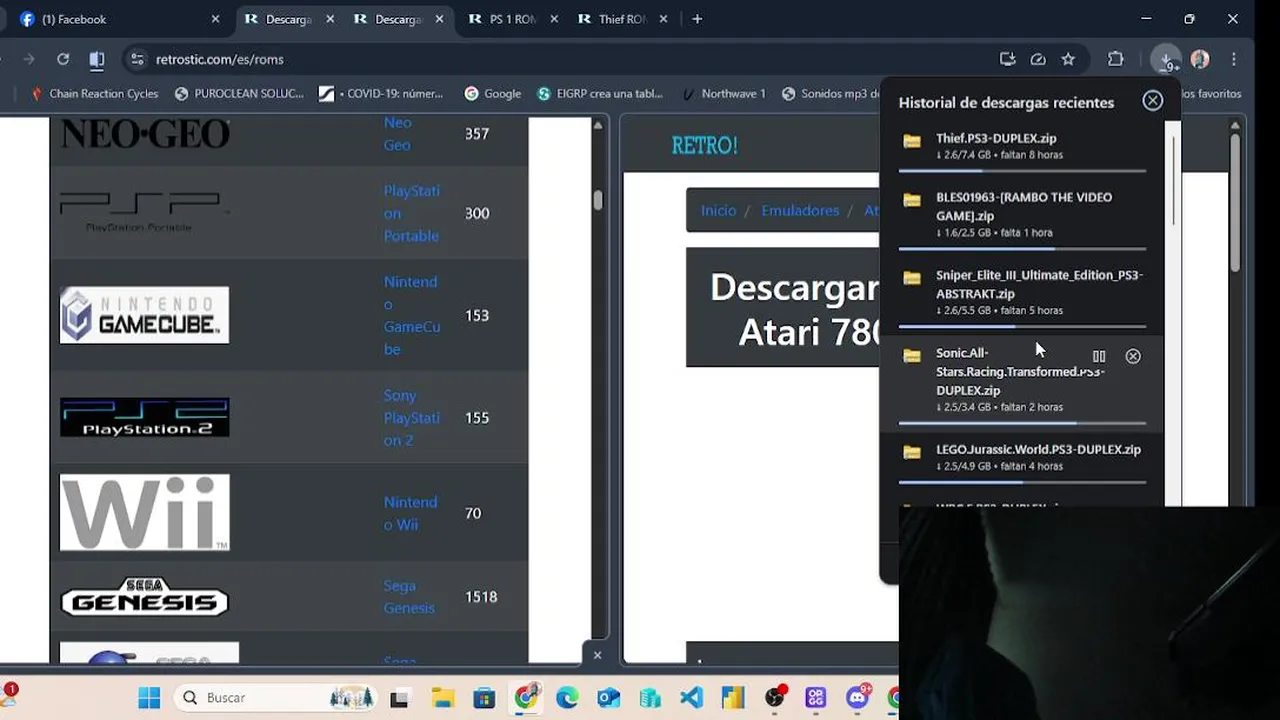1280x720 pixels.
Task: Open the Sega Genesis ROMs link
Action: pos(409,597)
